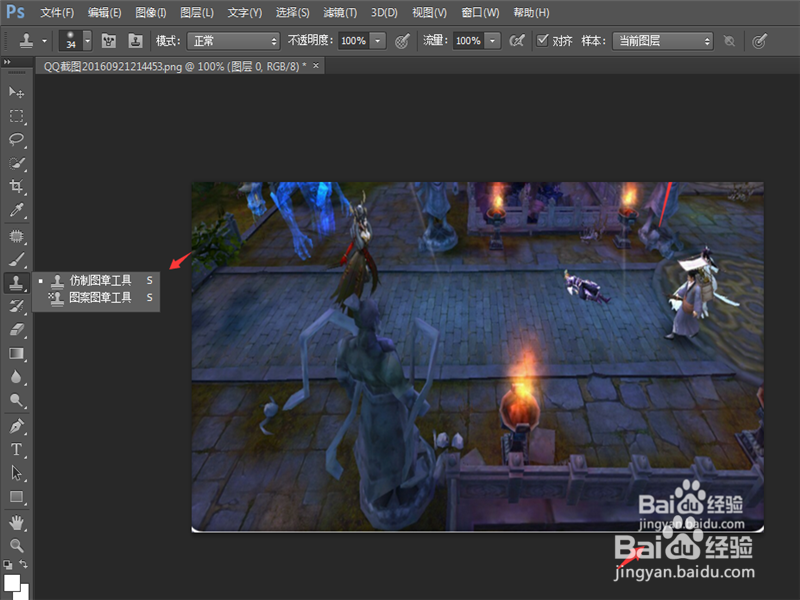Screen dimensions: 800x600
Task: Select the Path Selection tool
Action: [16, 473]
